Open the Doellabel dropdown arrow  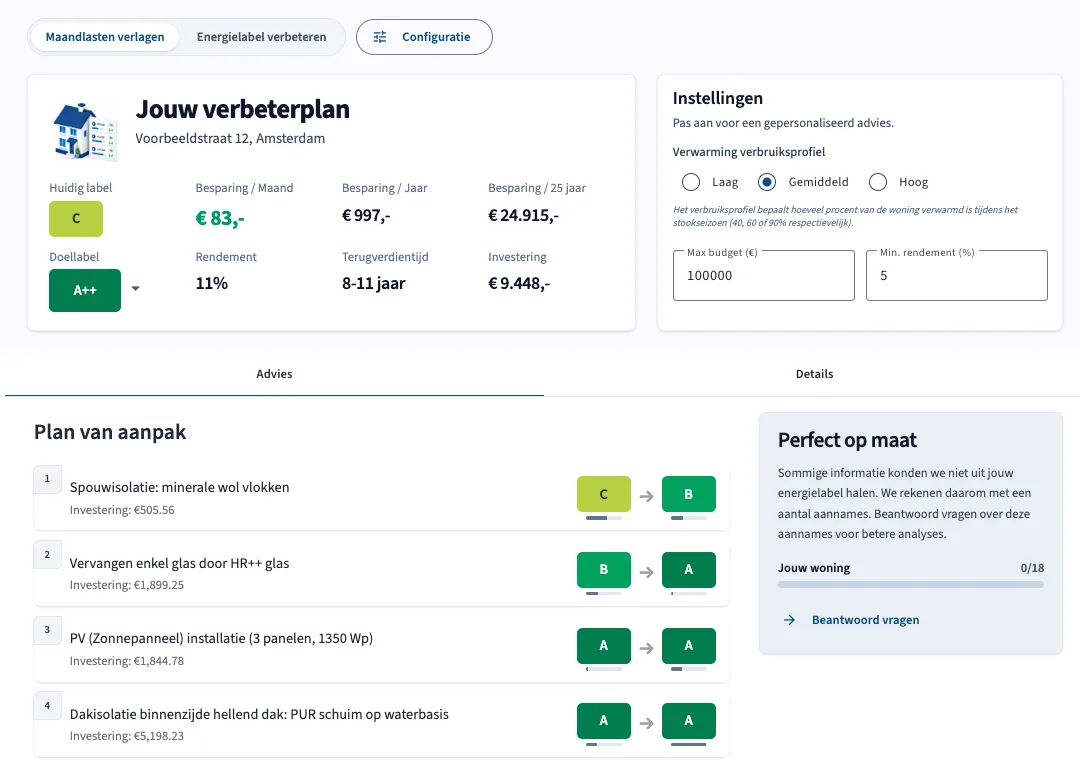pos(136,289)
